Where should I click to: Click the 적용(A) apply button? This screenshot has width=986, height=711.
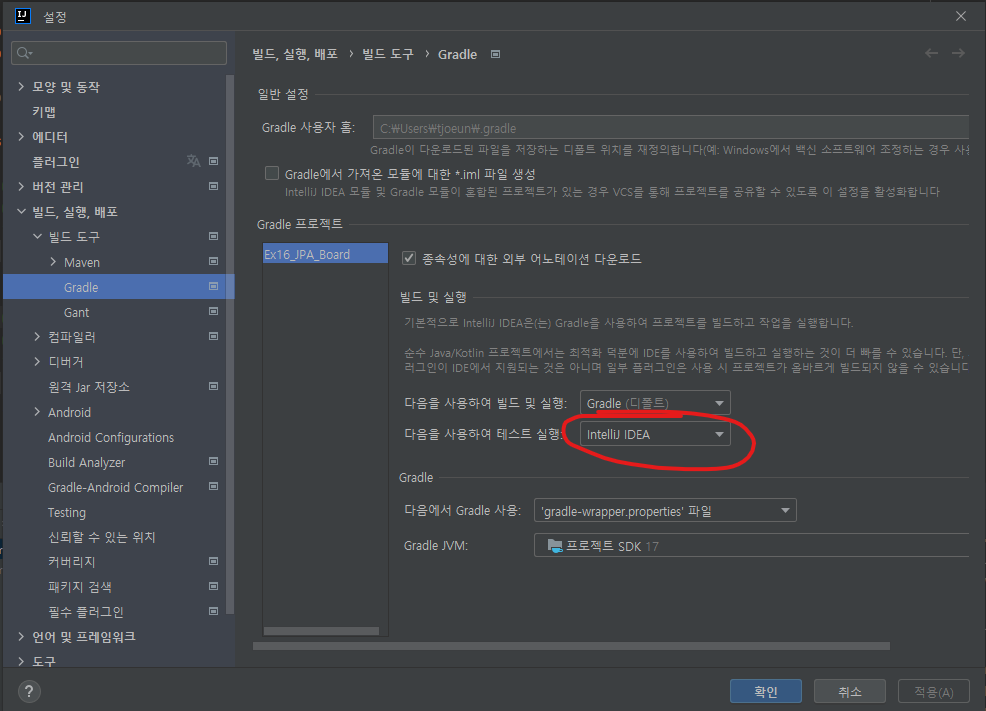pos(933,692)
